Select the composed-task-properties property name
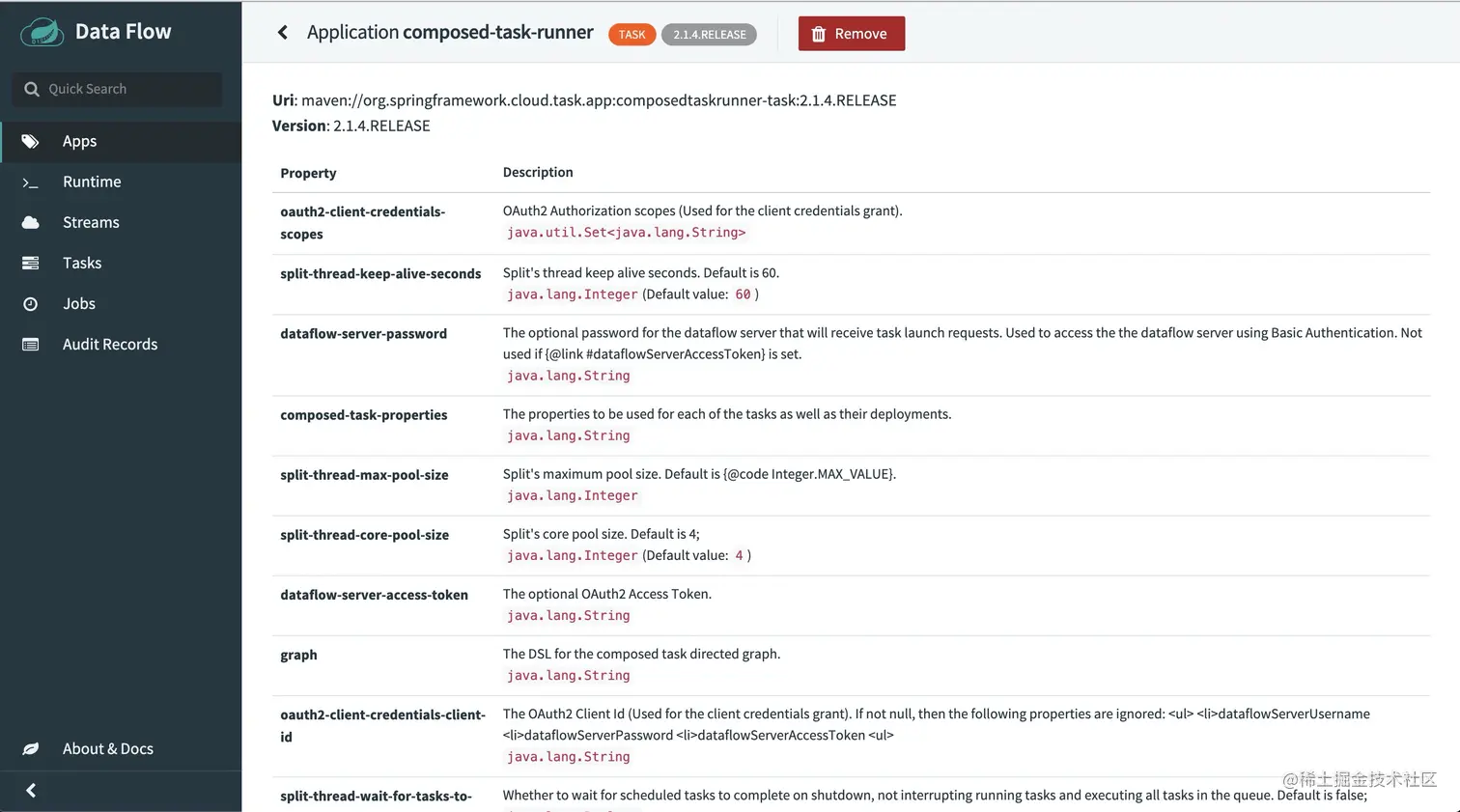1460x812 pixels. (x=364, y=415)
